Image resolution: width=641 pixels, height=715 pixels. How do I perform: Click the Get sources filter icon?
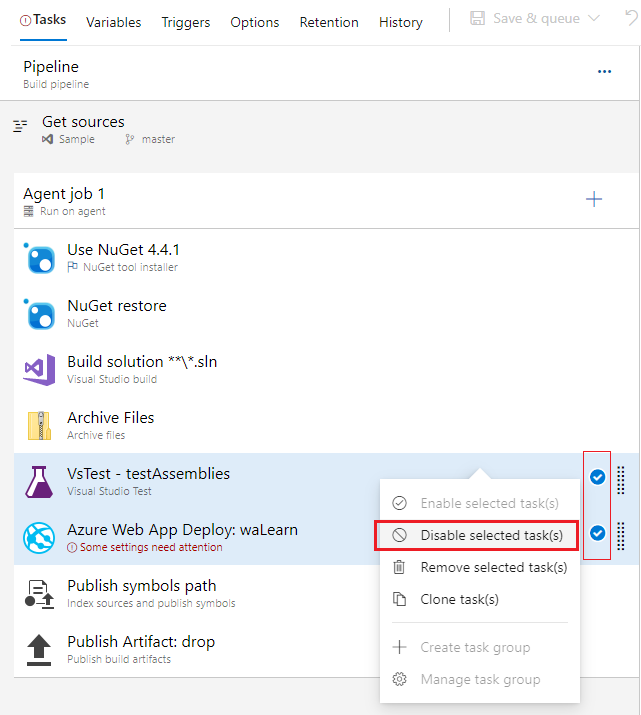pos(20,125)
